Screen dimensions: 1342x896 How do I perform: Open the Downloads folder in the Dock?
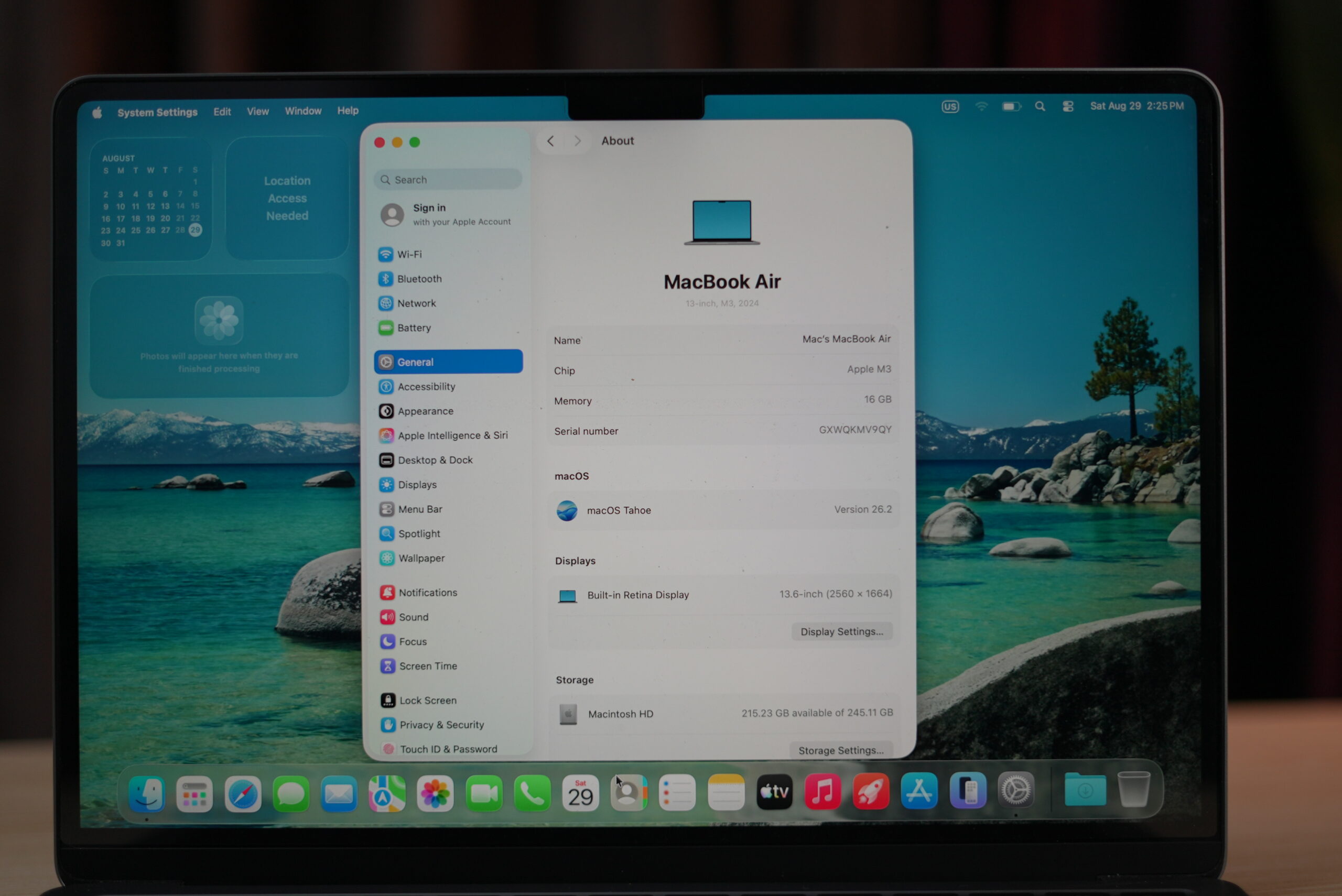[1085, 790]
